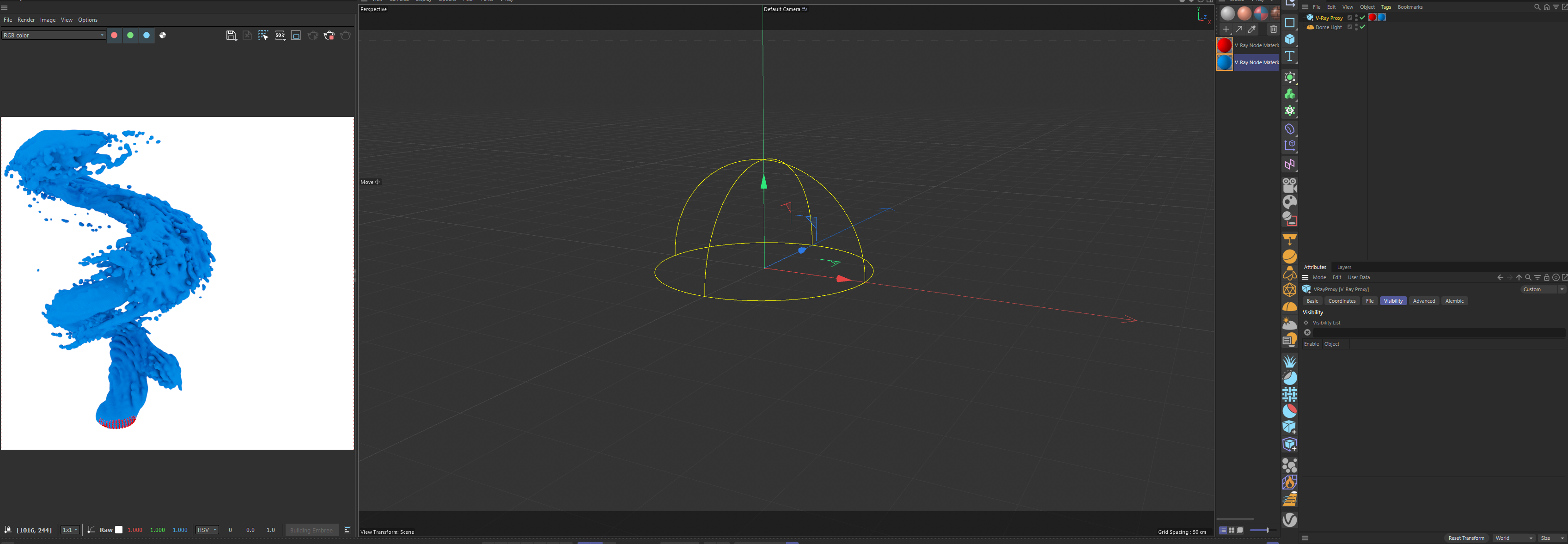Toggle the V-Ray Proxy enable checkmark
The width and height of the screenshot is (1568, 544).
[1363, 18]
